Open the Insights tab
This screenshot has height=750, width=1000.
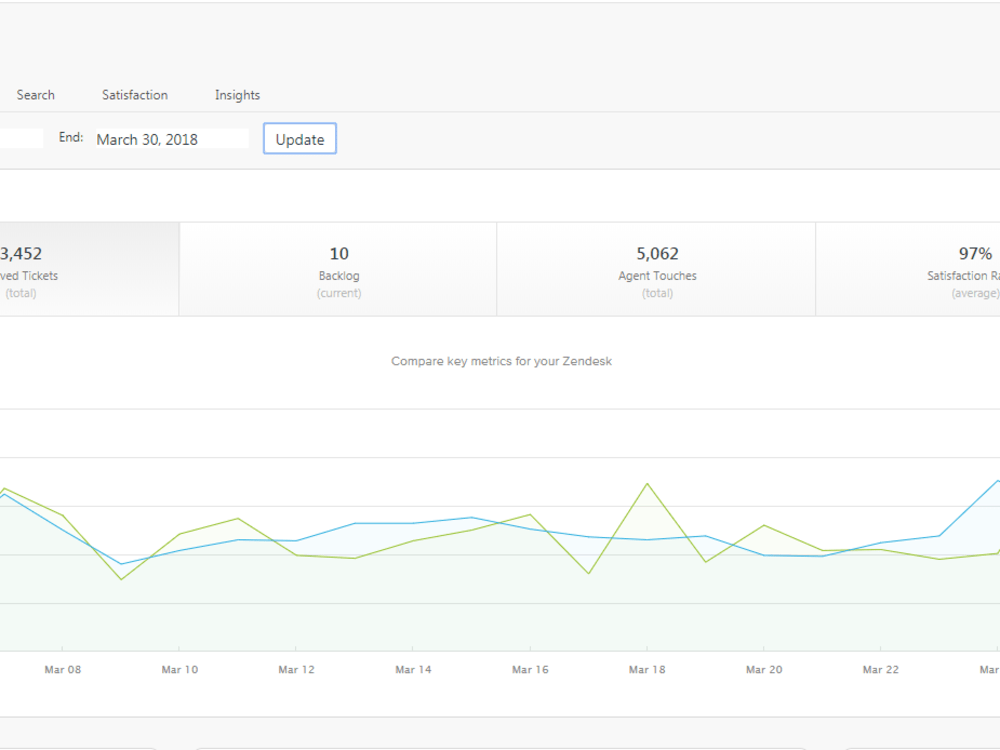click(237, 95)
